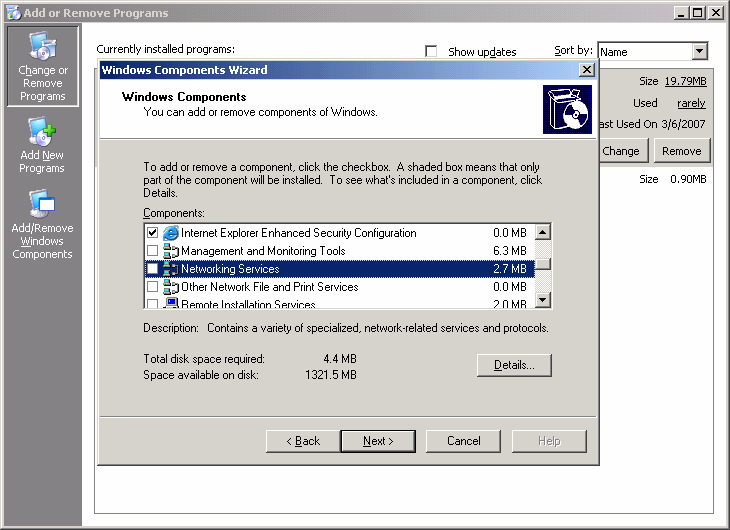
Task: Click the 6.3 MB size value
Action: click(x=510, y=251)
